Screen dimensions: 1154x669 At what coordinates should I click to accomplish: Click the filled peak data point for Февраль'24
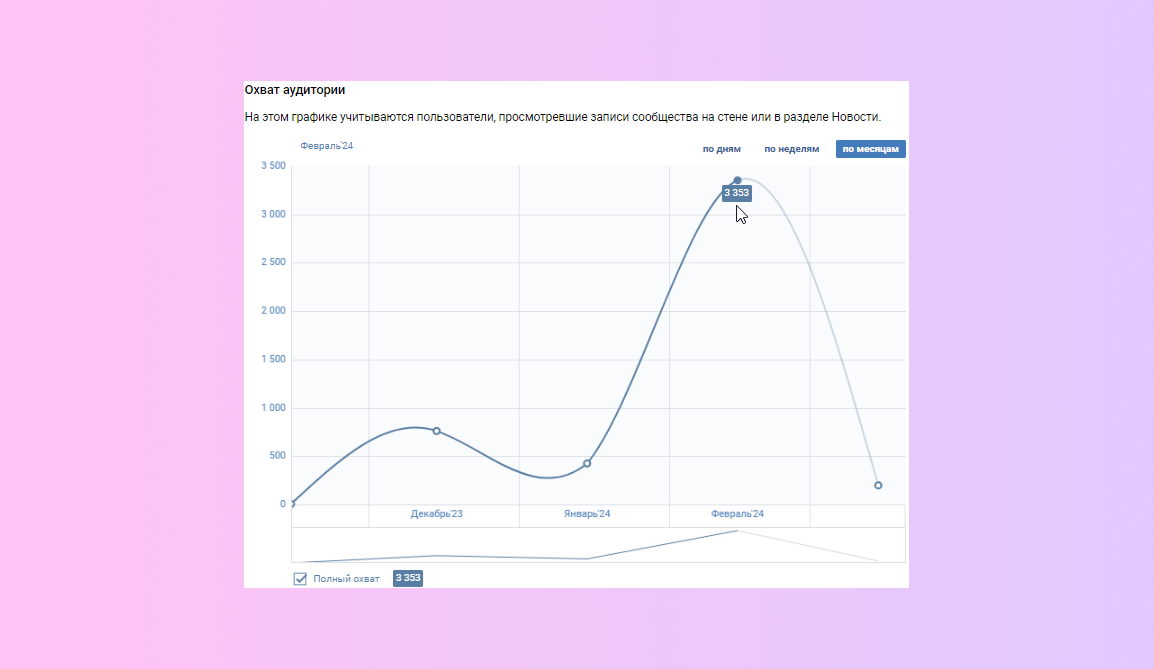tap(737, 181)
